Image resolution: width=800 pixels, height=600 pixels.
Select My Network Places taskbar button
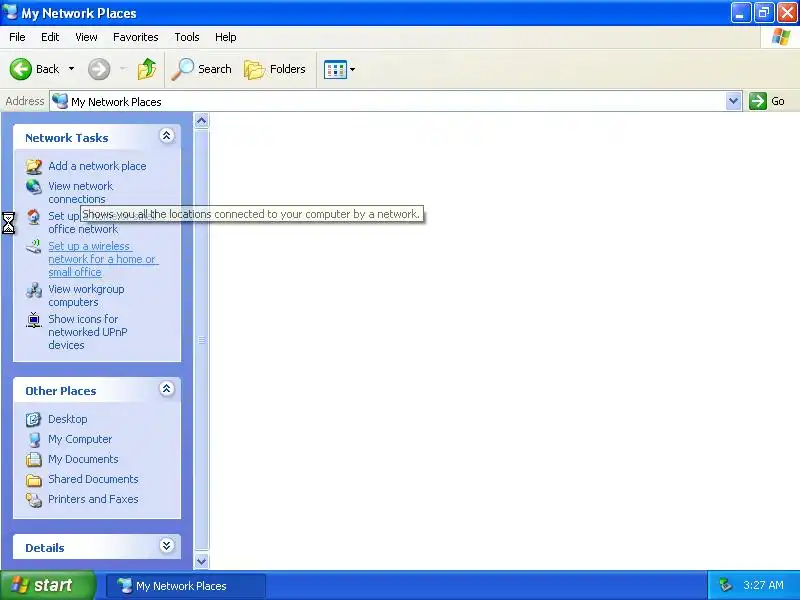[x=186, y=586]
